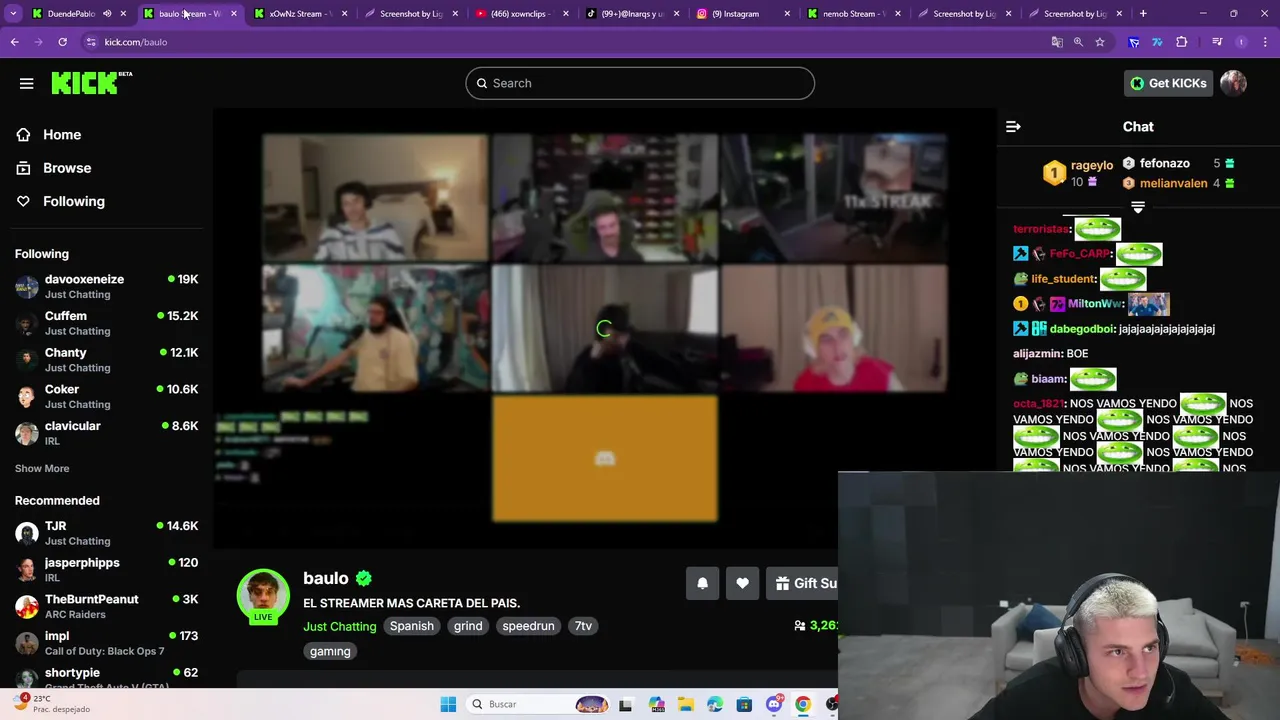Select the speedrun tag
The image size is (1280, 720).
(x=528, y=626)
